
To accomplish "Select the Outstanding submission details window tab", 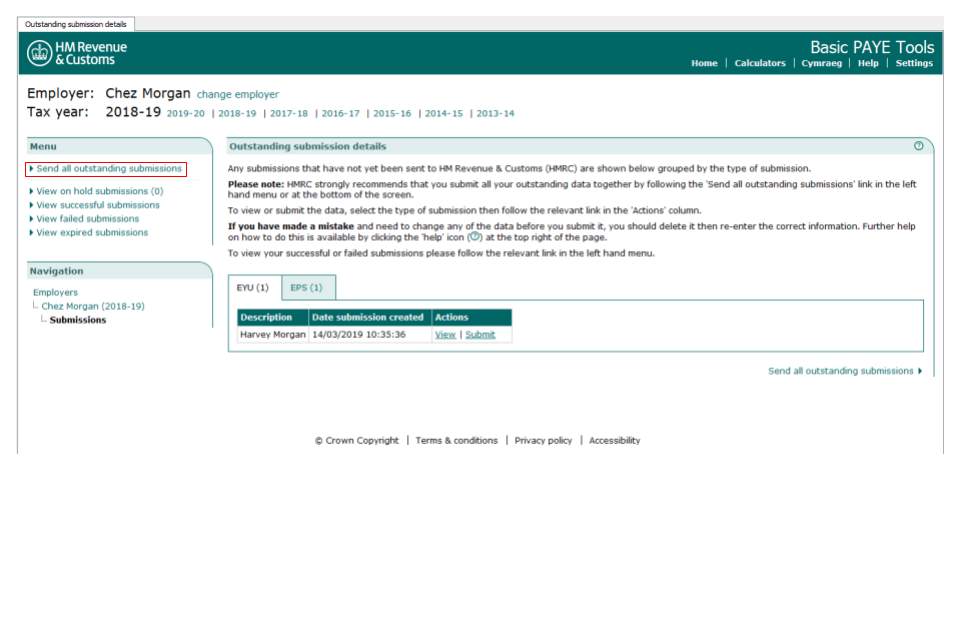I will point(76,24).
